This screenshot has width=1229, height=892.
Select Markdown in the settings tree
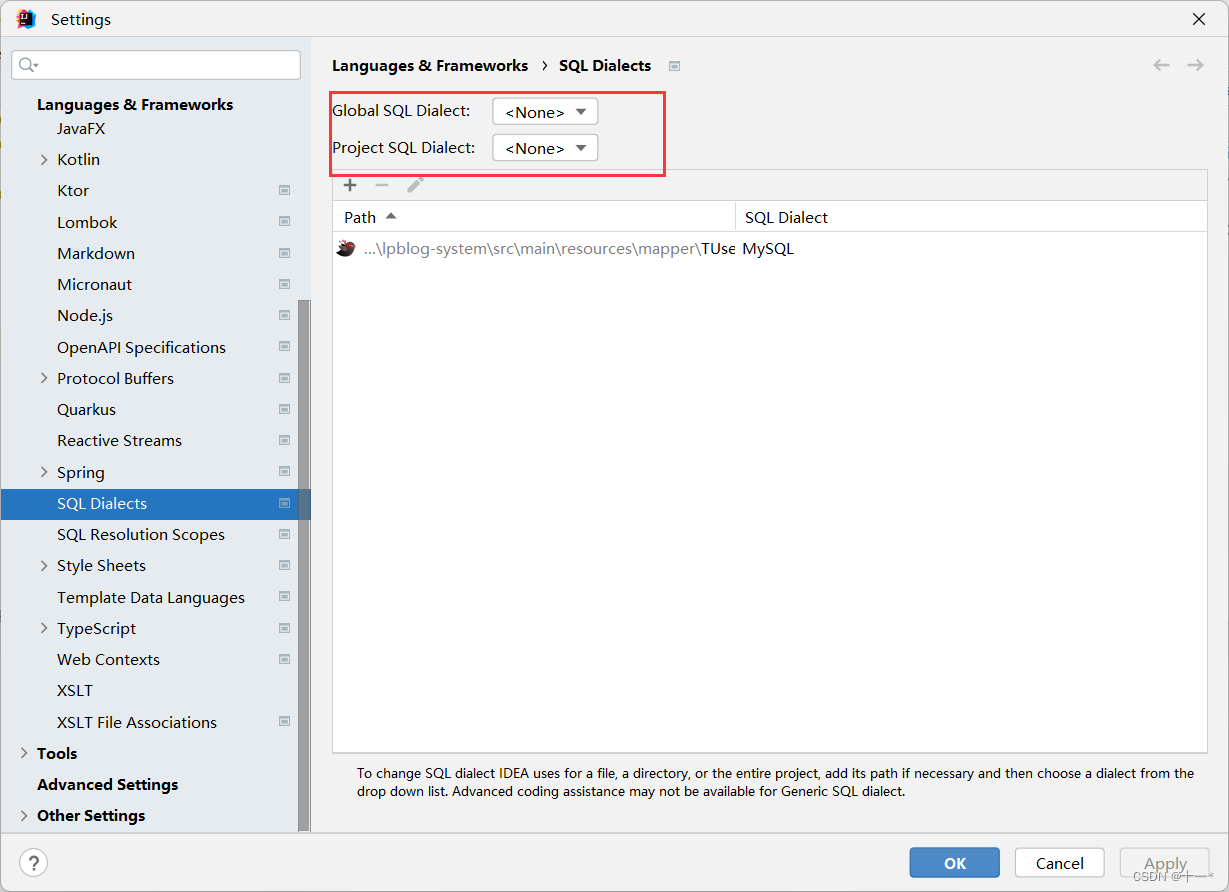coord(96,253)
